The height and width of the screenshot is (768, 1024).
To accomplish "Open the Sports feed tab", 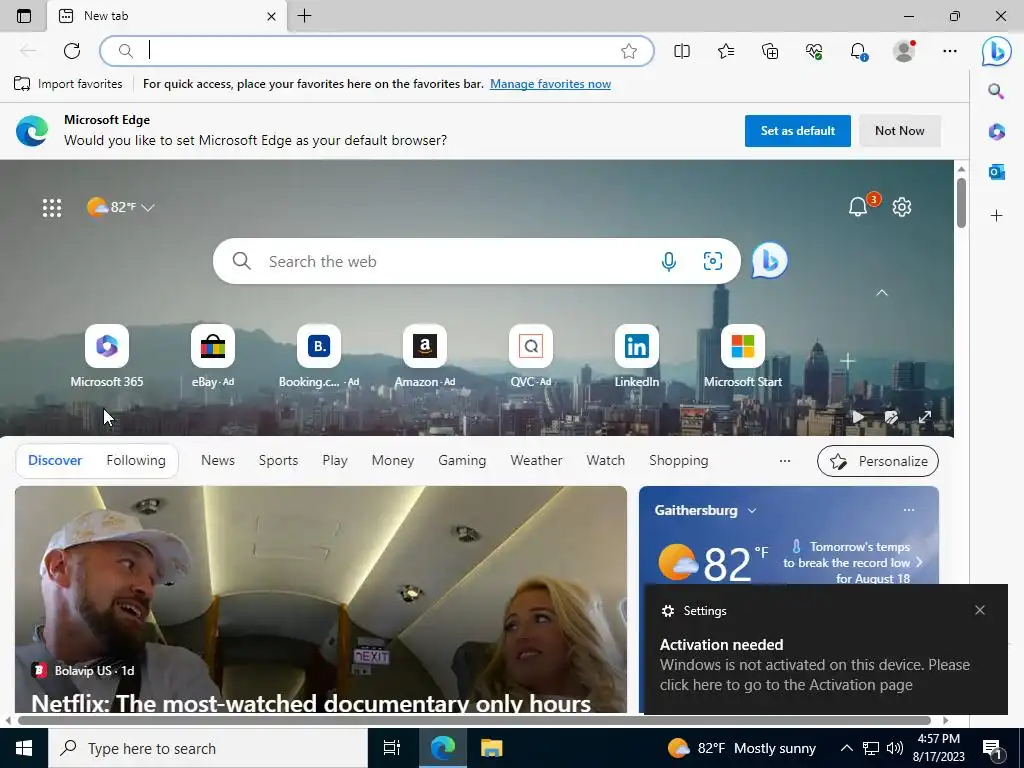I will pyautogui.click(x=278, y=460).
